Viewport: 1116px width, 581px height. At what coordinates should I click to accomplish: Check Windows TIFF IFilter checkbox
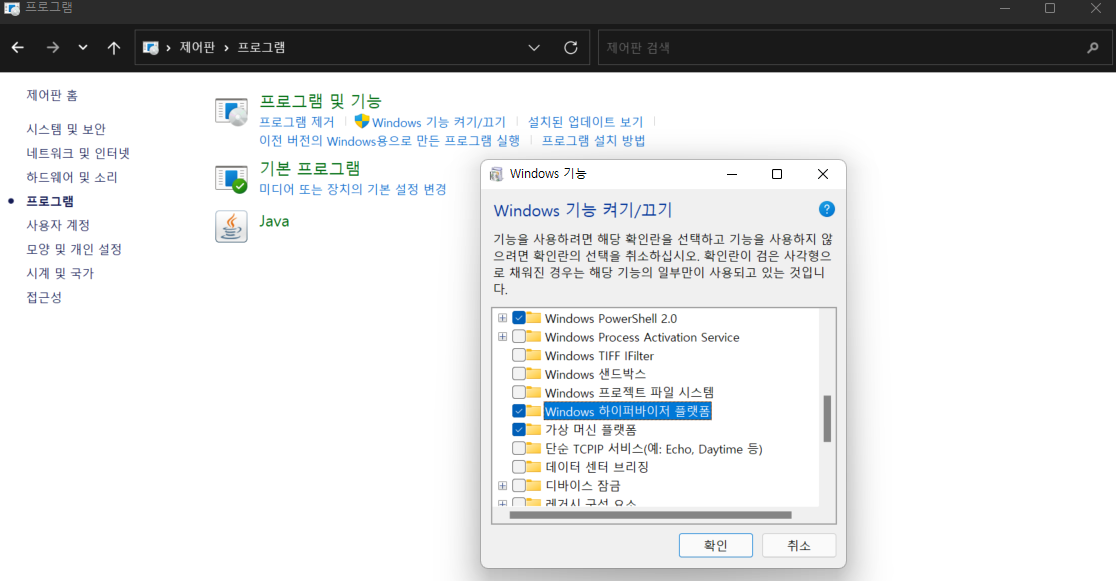[519, 355]
